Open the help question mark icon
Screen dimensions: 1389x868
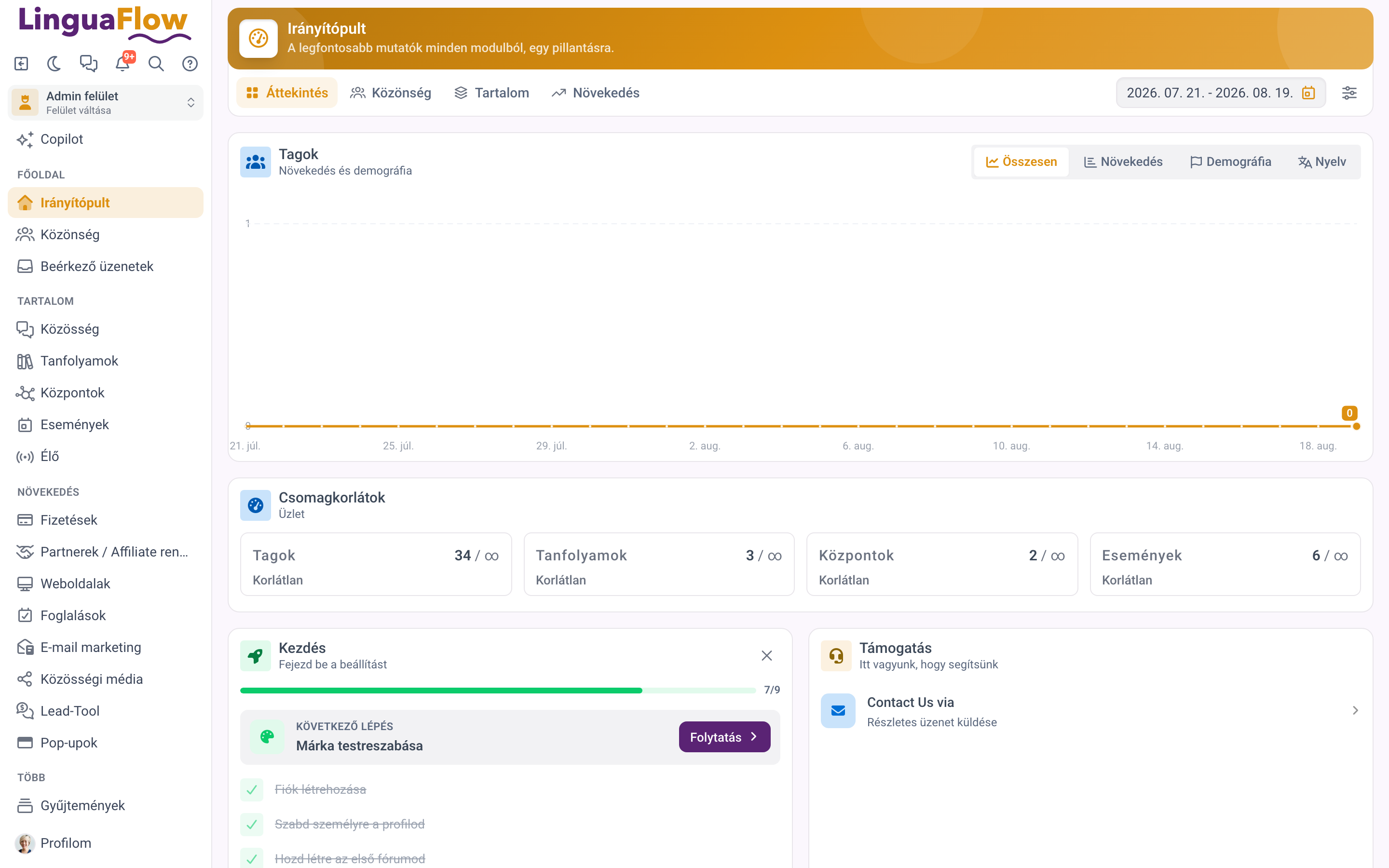[x=190, y=64]
